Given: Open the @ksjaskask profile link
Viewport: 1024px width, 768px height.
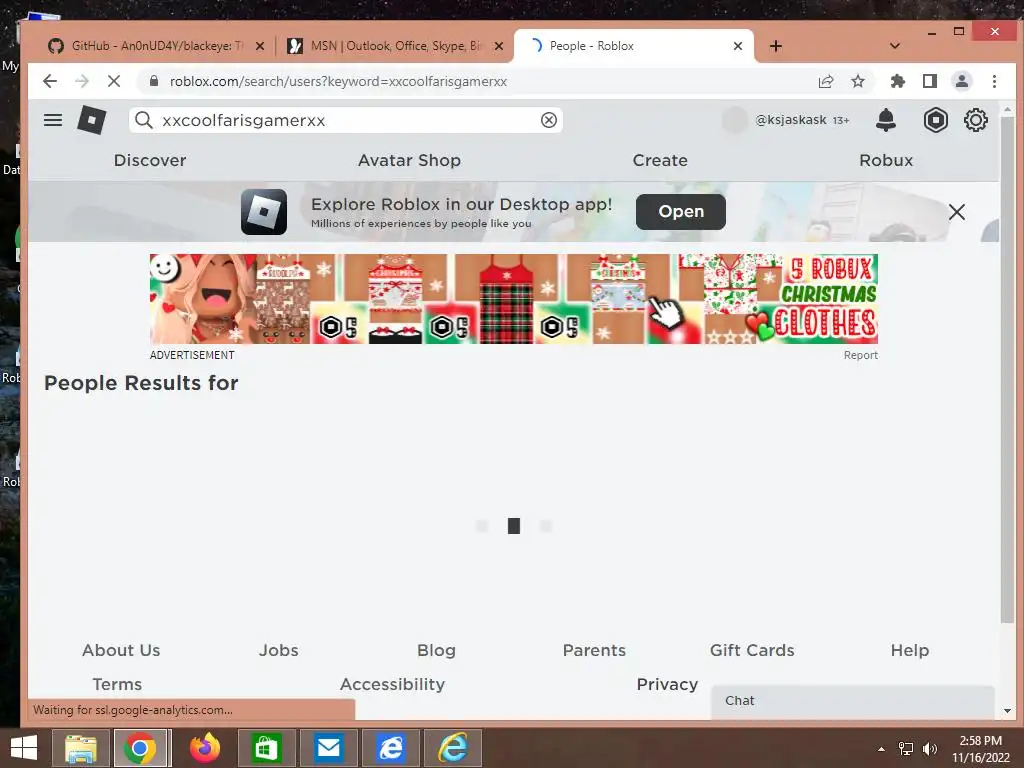Looking at the screenshot, I should [x=791, y=120].
